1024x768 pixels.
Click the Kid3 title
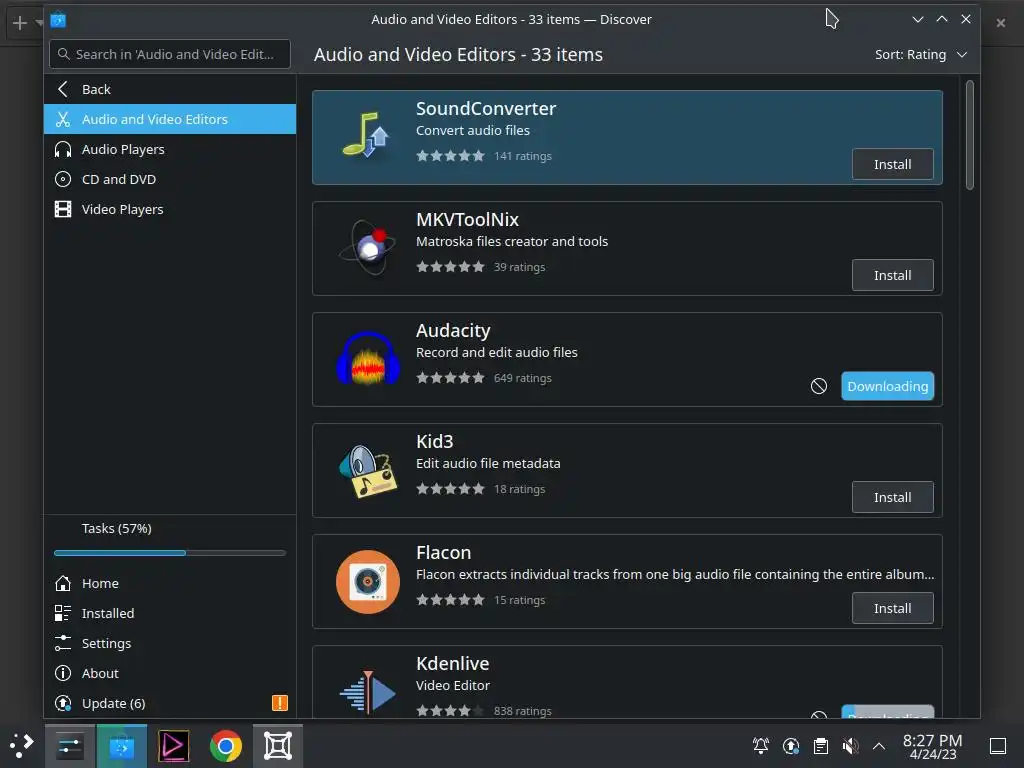coord(434,441)
